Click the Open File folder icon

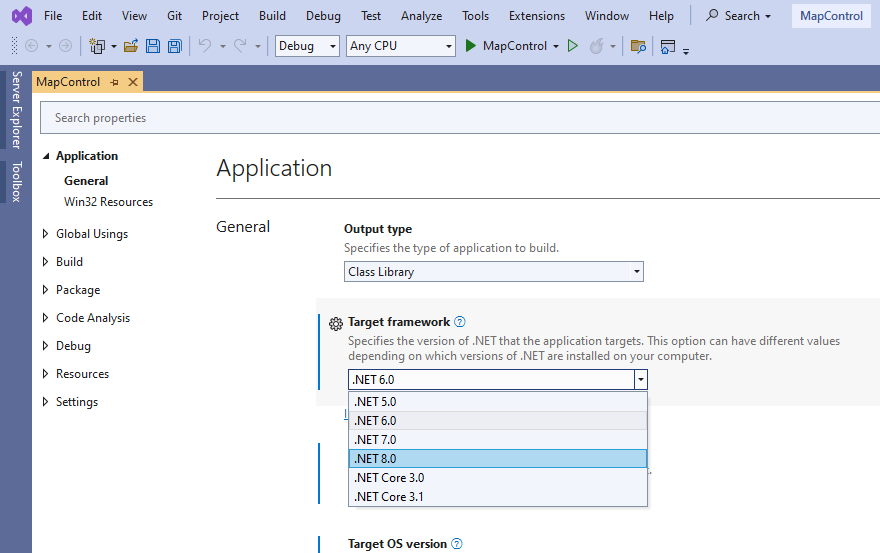(131, 46)
